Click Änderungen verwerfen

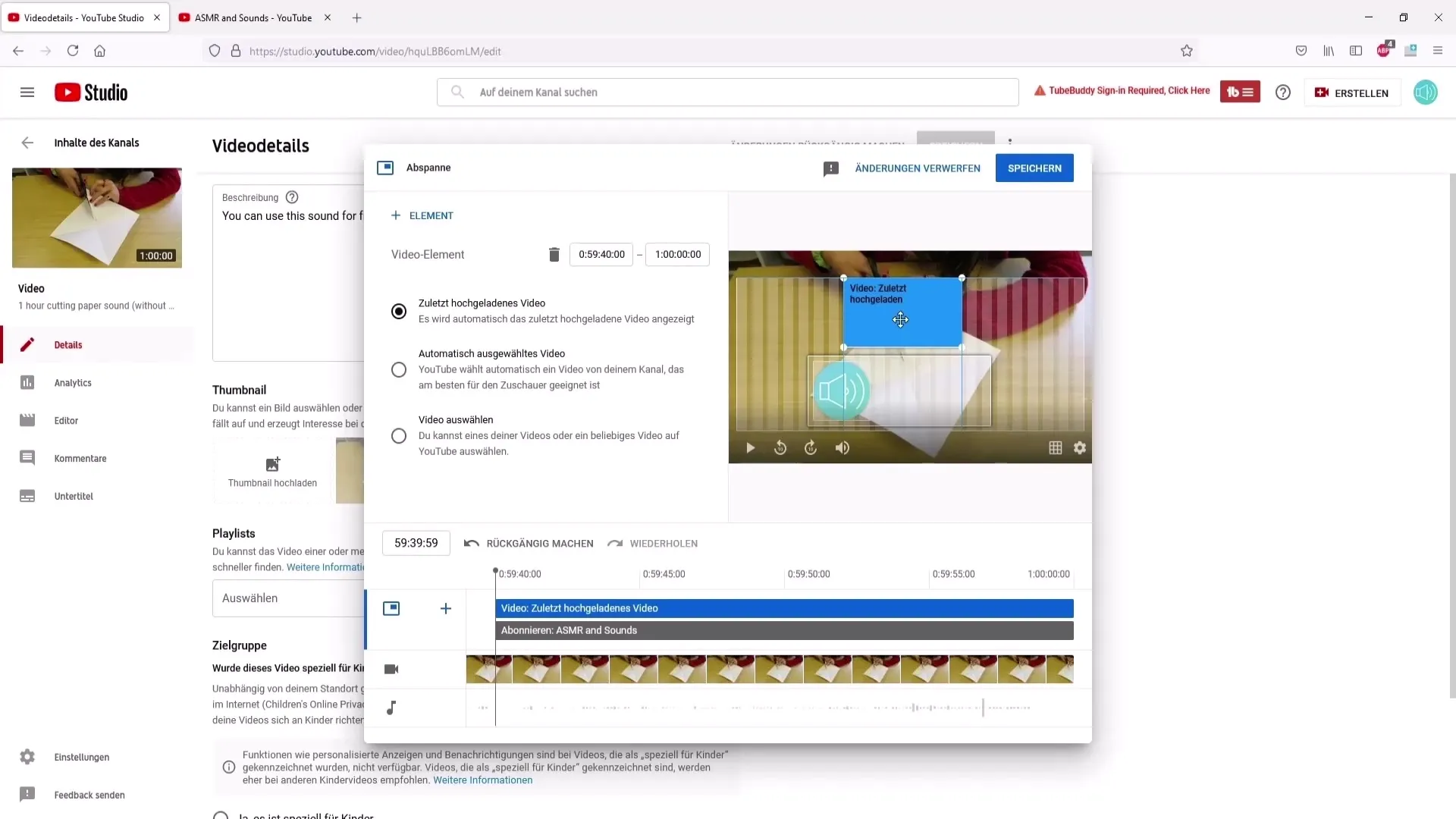click(918, 168)
